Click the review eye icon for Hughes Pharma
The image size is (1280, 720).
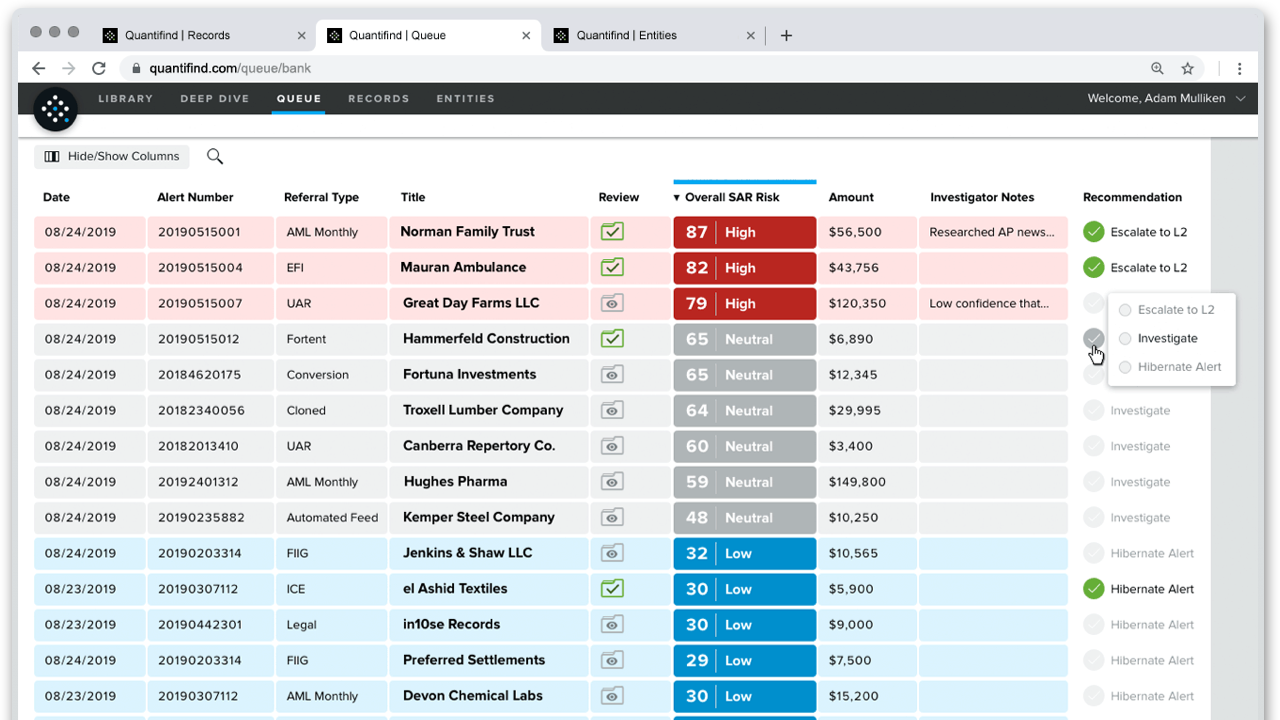click(x=612, y=482)
